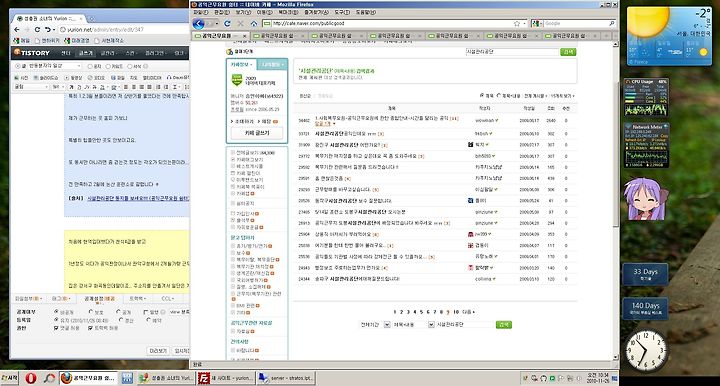
Task: Open the font size dropdown in editor
Action: (x=58, y=87)
